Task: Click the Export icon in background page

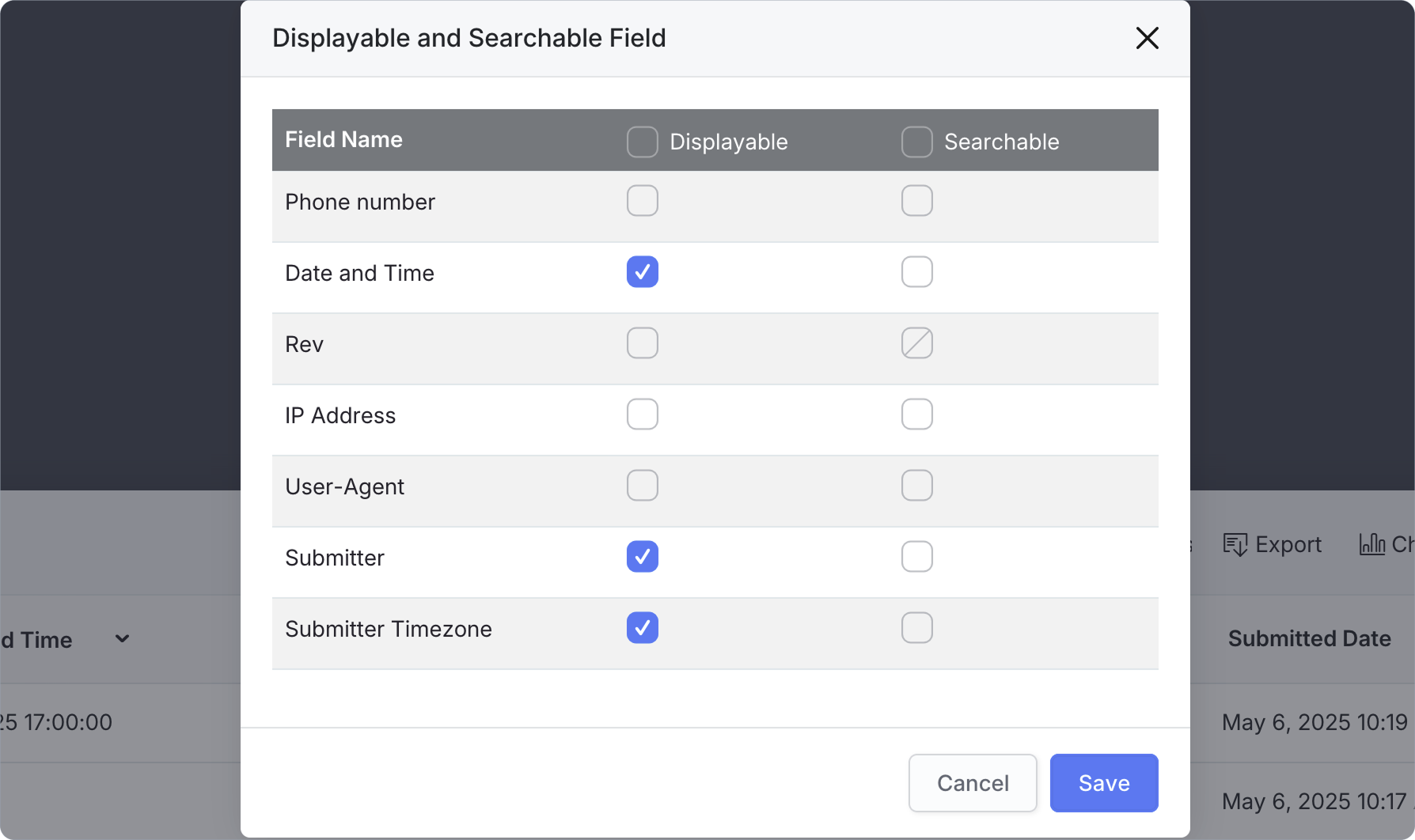Action: pos(1235,544)
